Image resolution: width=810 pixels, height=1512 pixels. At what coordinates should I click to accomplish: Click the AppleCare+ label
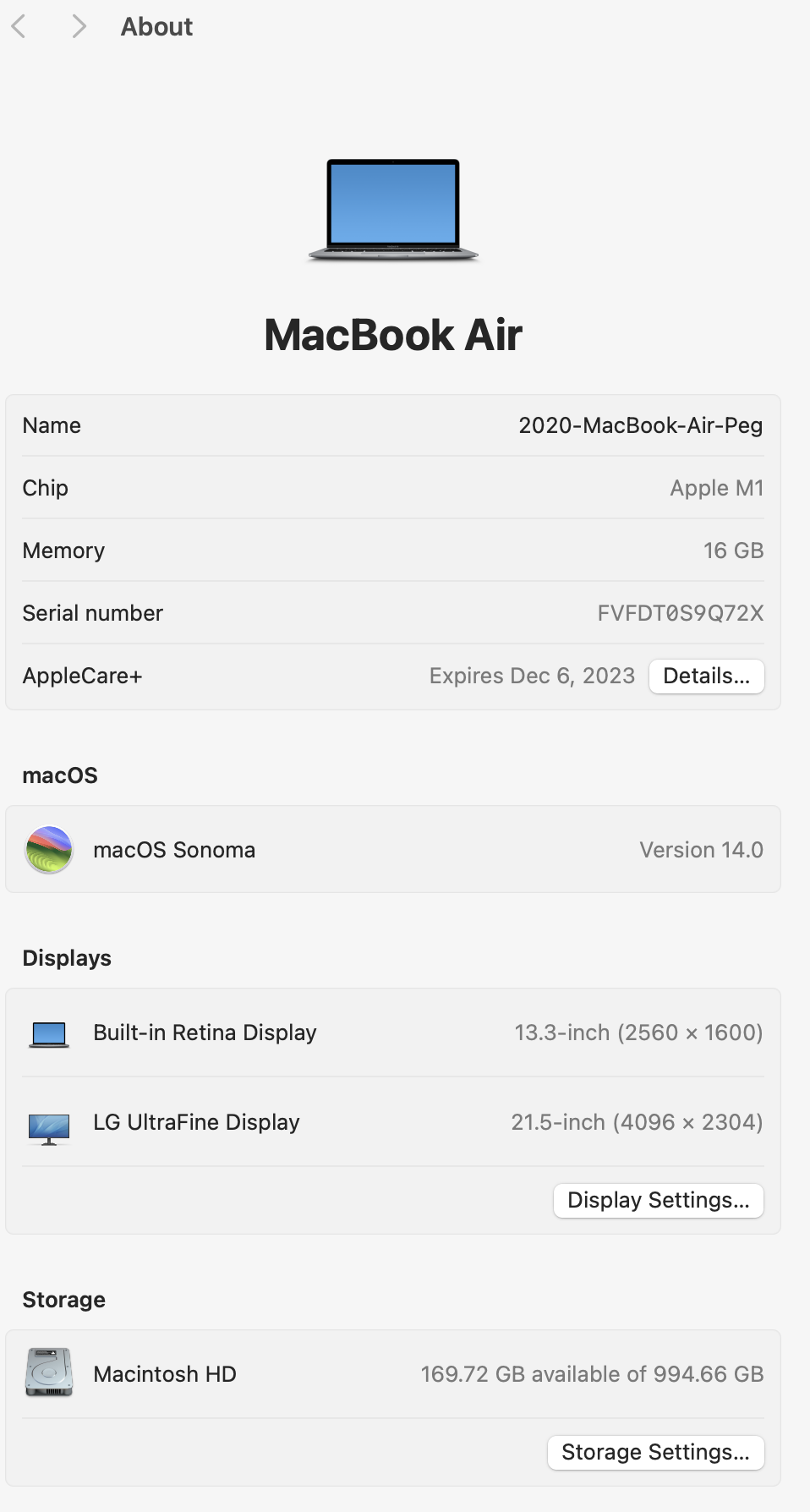pos(83,676)
